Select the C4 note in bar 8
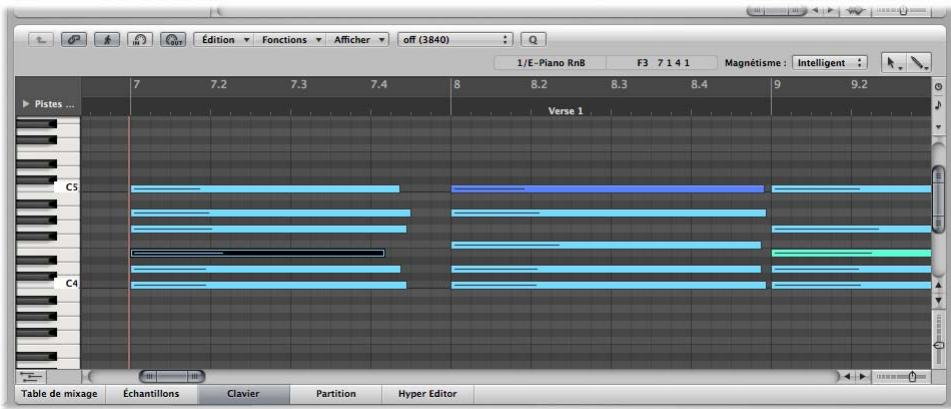The height and width of the screenshot is (409, 951). tap(608, 285)
